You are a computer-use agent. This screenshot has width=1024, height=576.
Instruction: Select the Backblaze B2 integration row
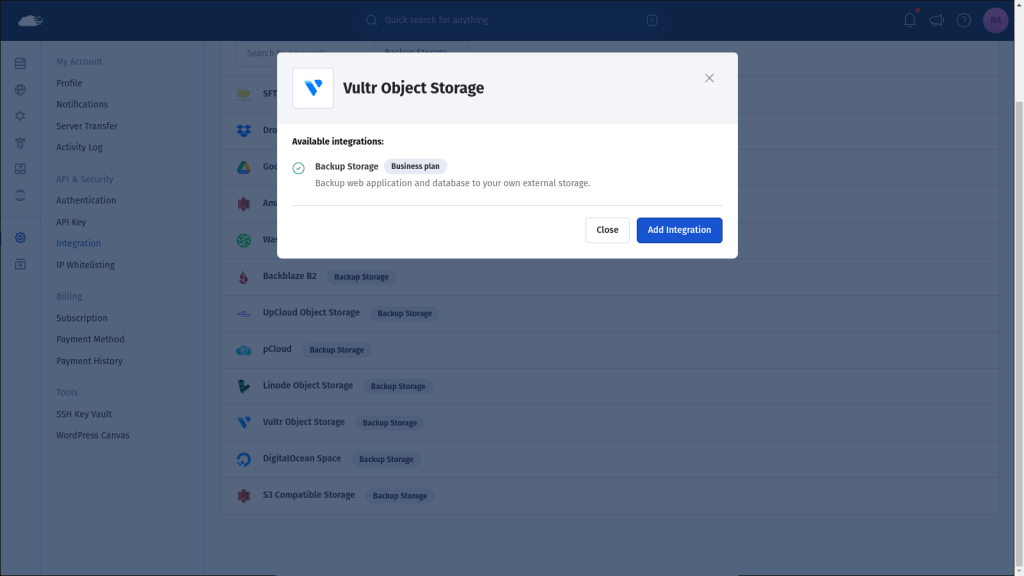click(609, 277)
